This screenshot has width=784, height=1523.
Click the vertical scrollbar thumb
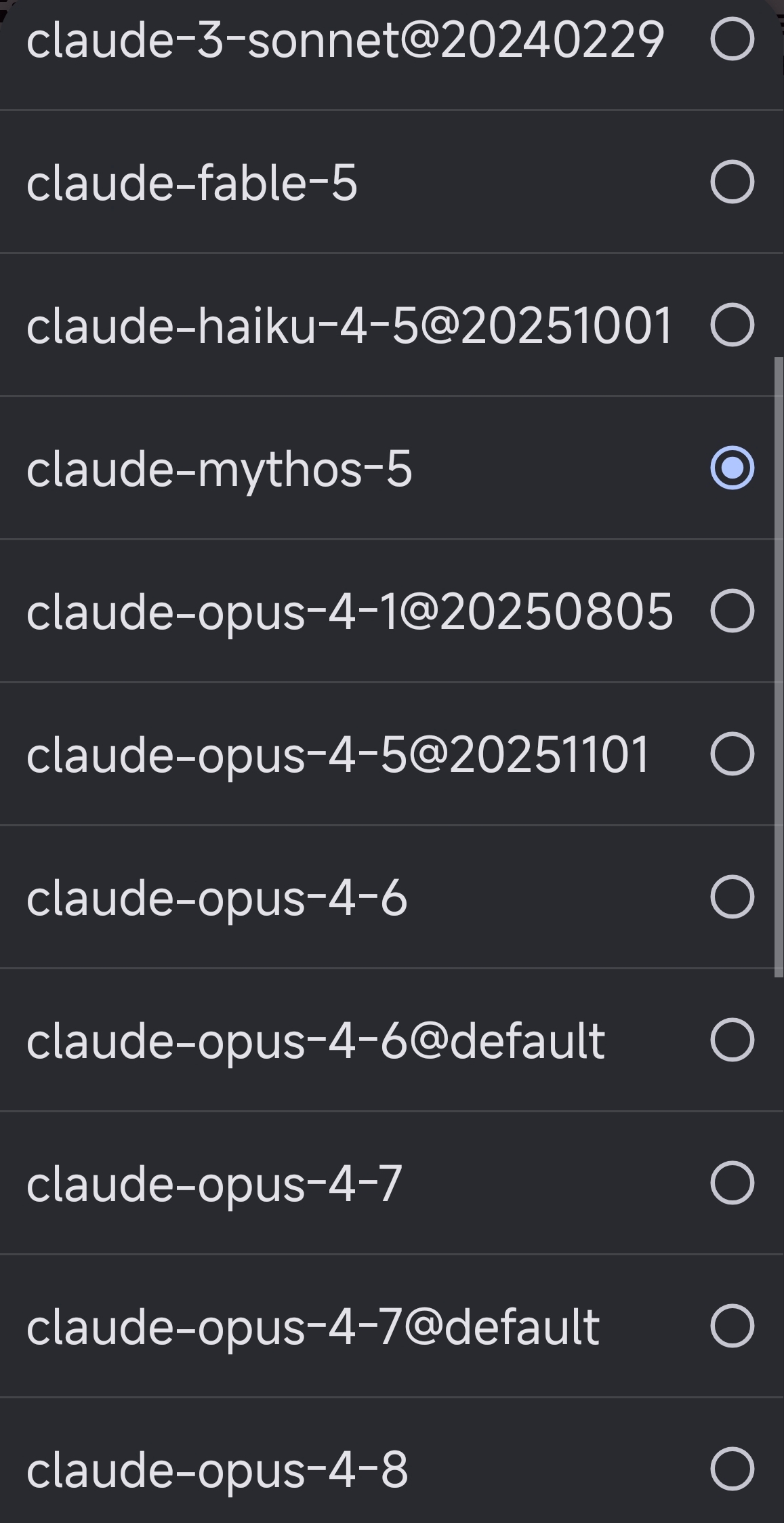tap(778, 668)
